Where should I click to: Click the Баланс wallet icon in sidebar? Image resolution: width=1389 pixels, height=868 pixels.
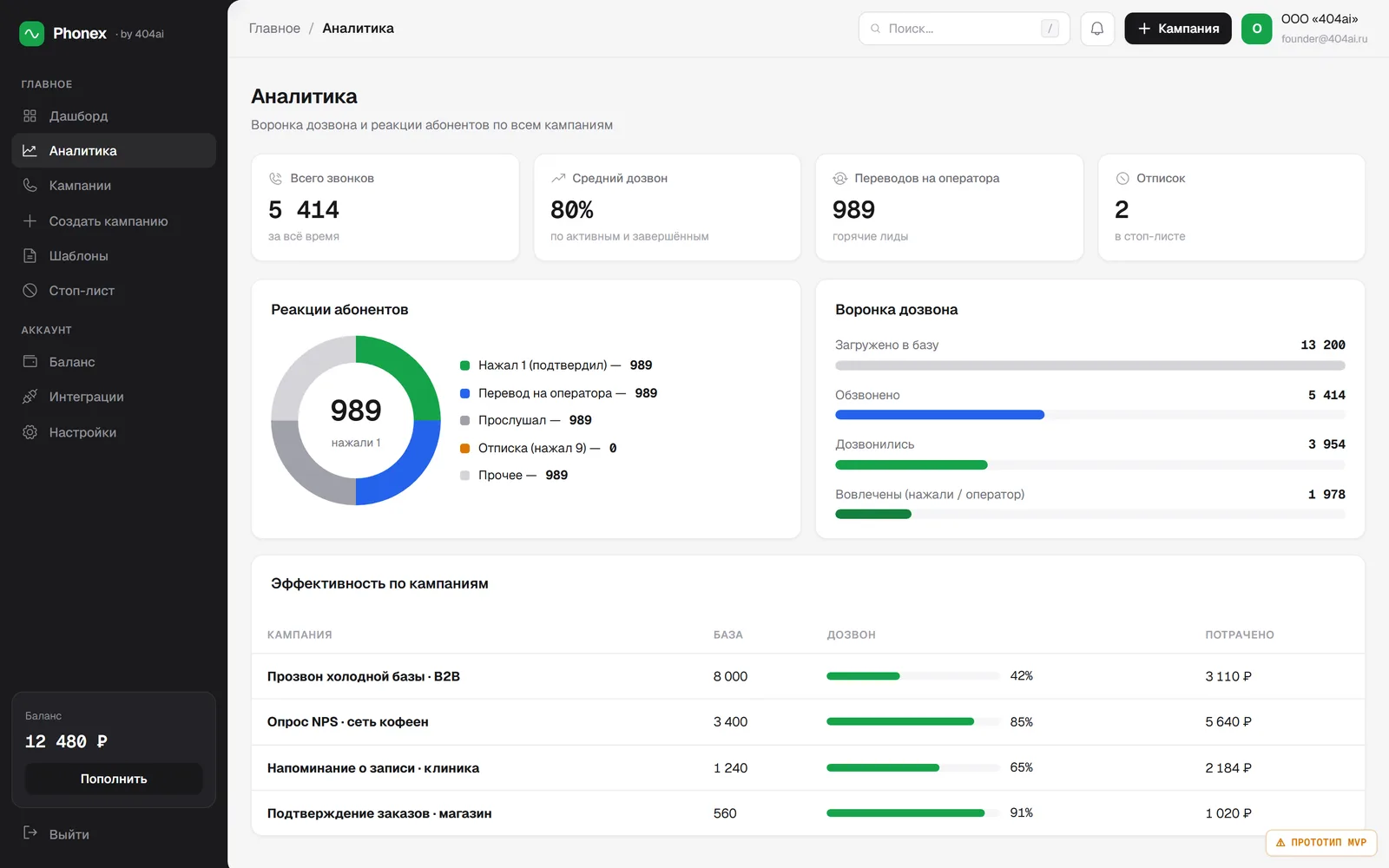click(x=30, y=361)
